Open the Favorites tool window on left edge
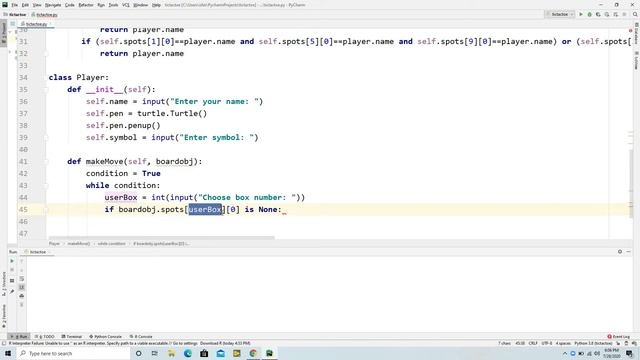The height and width of the screenshot is (360, 640). (4, 316)
